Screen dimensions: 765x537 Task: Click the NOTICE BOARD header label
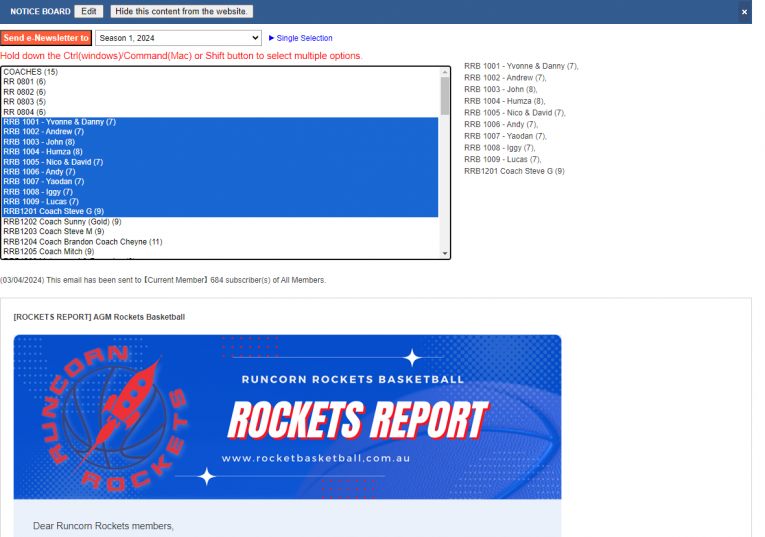[x=40, y=11]
